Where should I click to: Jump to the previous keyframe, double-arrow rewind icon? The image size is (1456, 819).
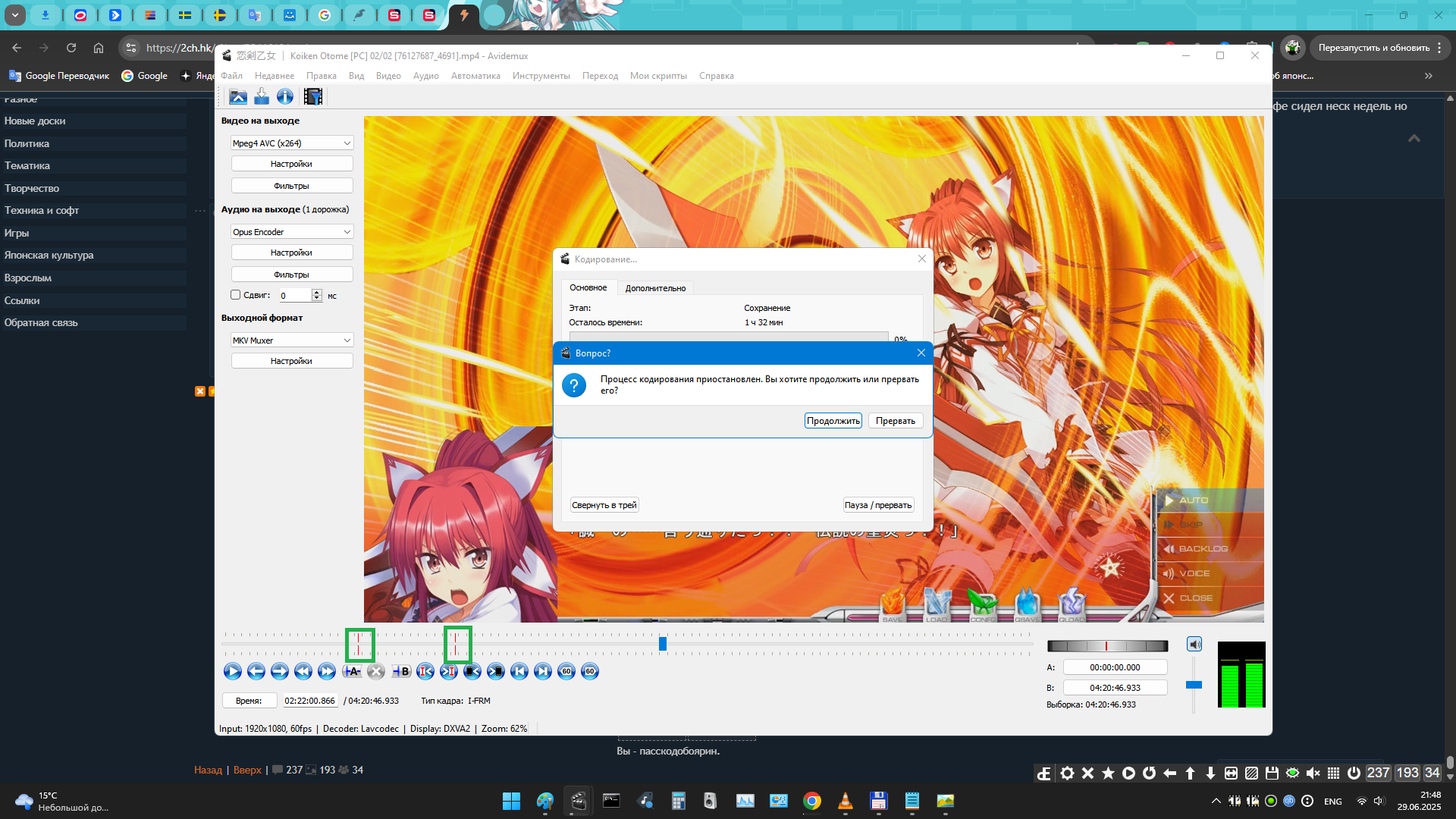click(303, 671)
